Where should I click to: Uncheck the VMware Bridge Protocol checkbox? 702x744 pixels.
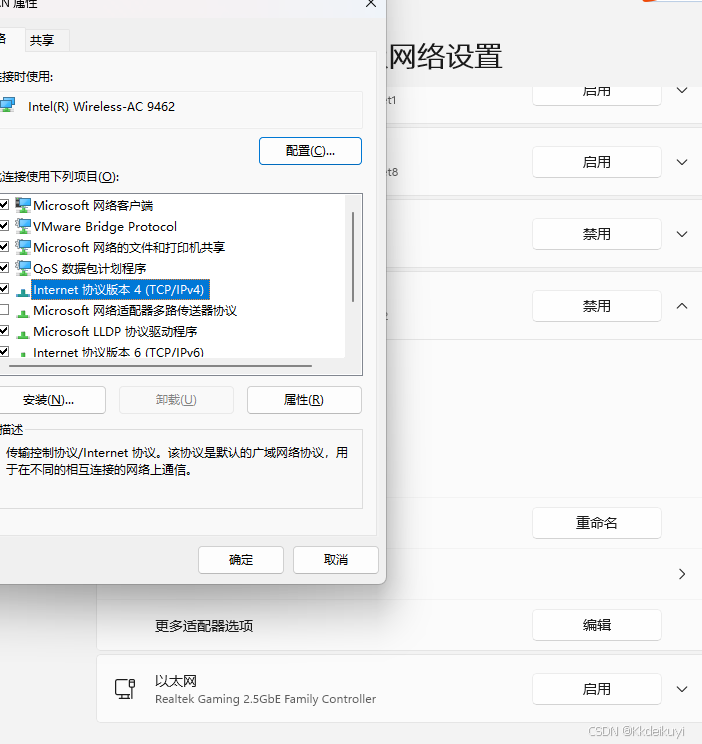4,226
